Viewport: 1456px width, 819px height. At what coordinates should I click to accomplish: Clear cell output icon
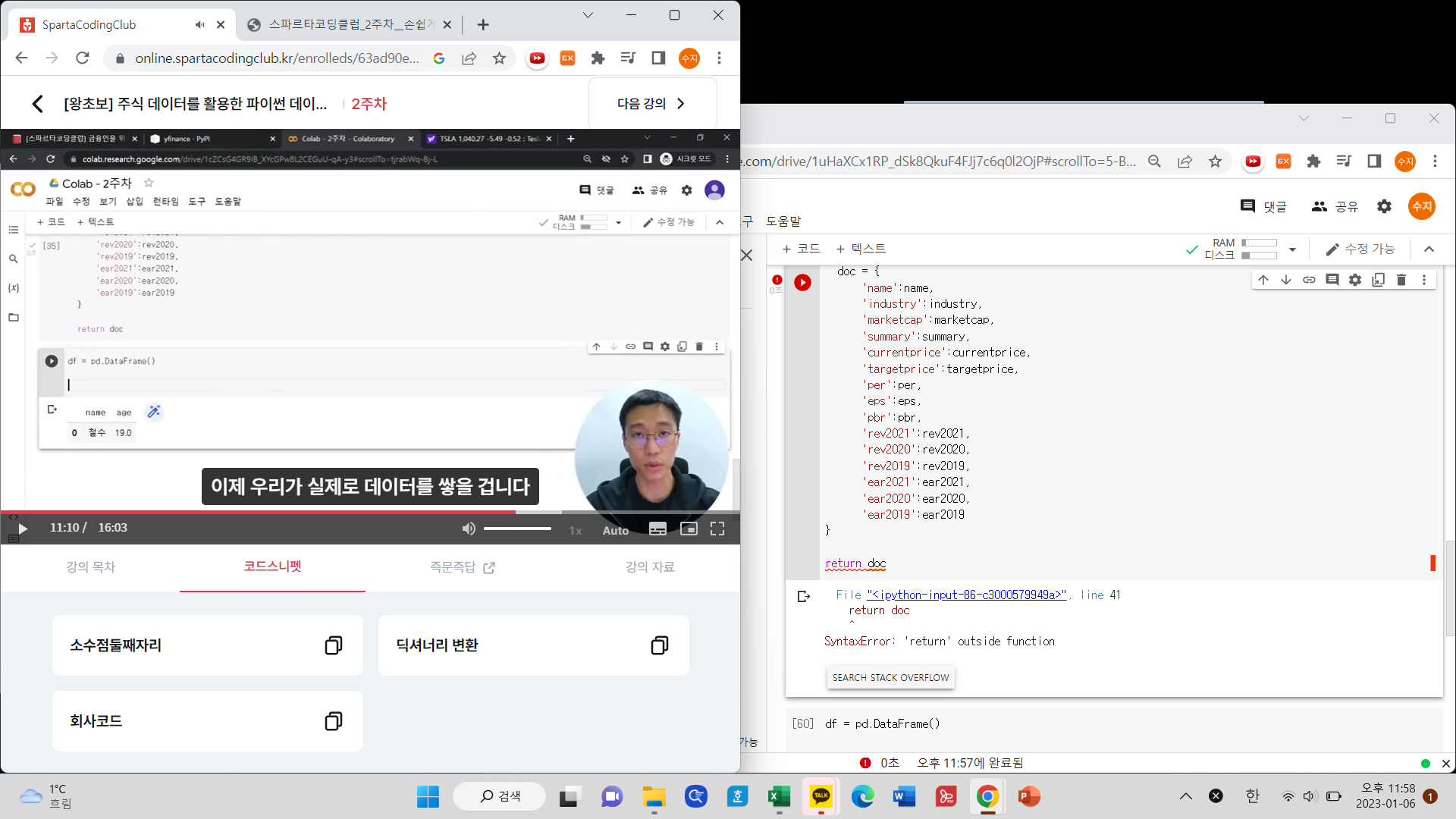(x=804, y=597)
